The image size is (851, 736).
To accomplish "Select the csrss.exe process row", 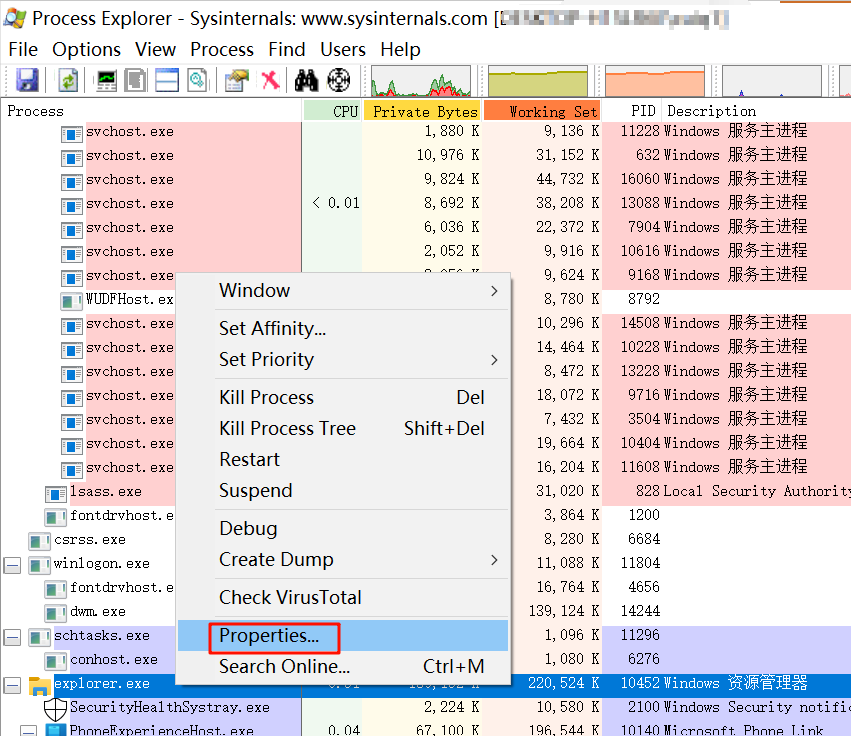I will [426, 539].
